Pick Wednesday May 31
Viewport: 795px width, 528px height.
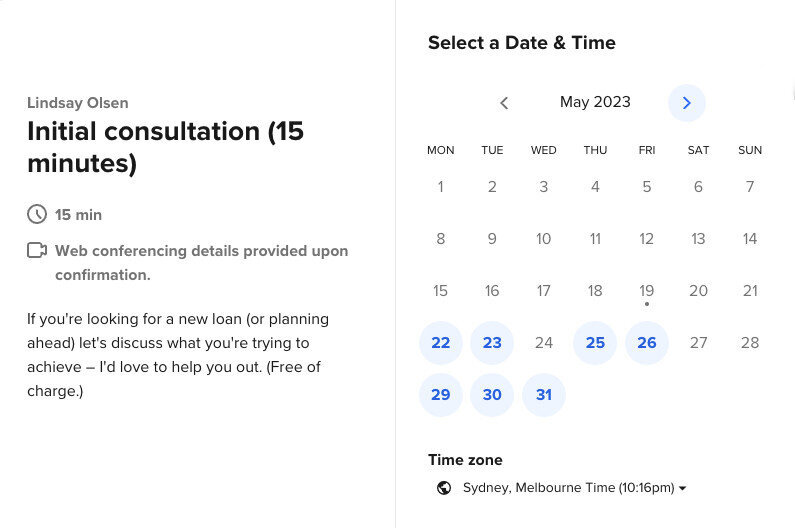pos(544,395)
